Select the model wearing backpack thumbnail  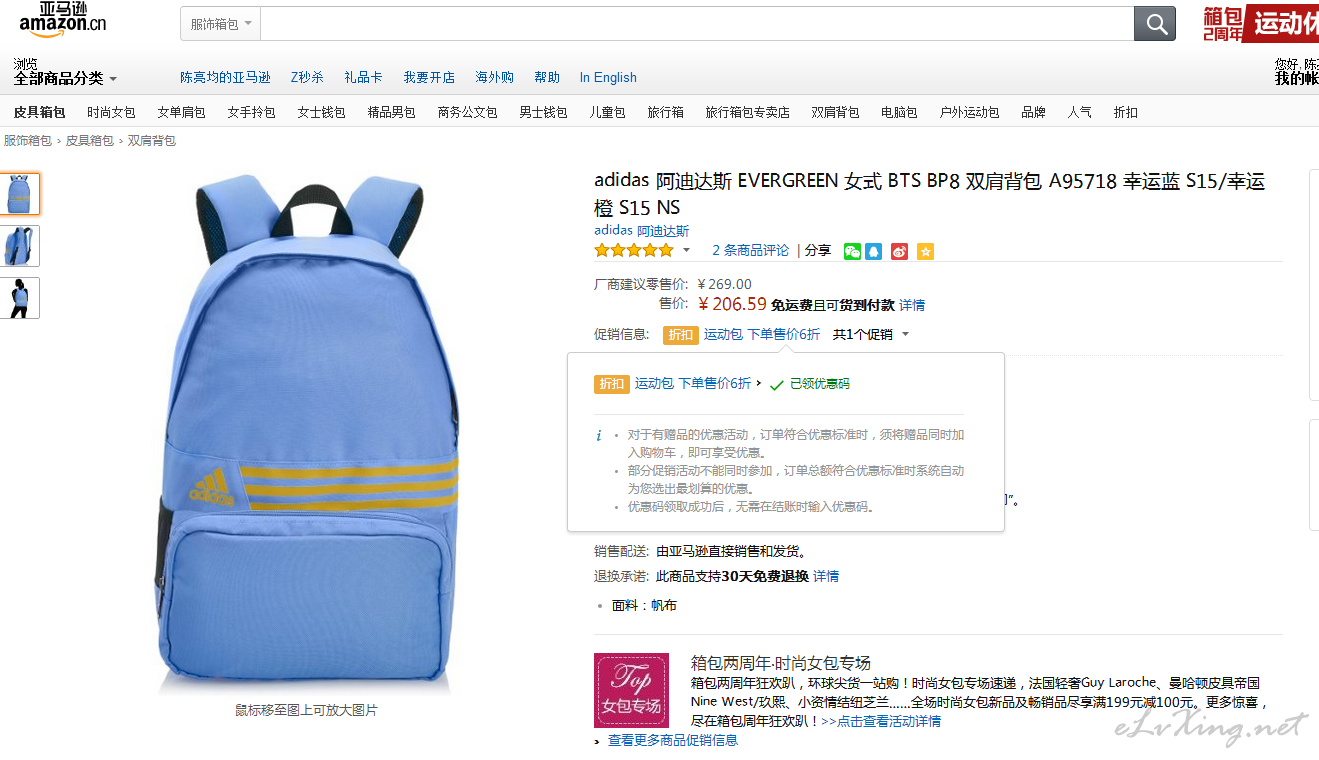(x=20, y=298)
